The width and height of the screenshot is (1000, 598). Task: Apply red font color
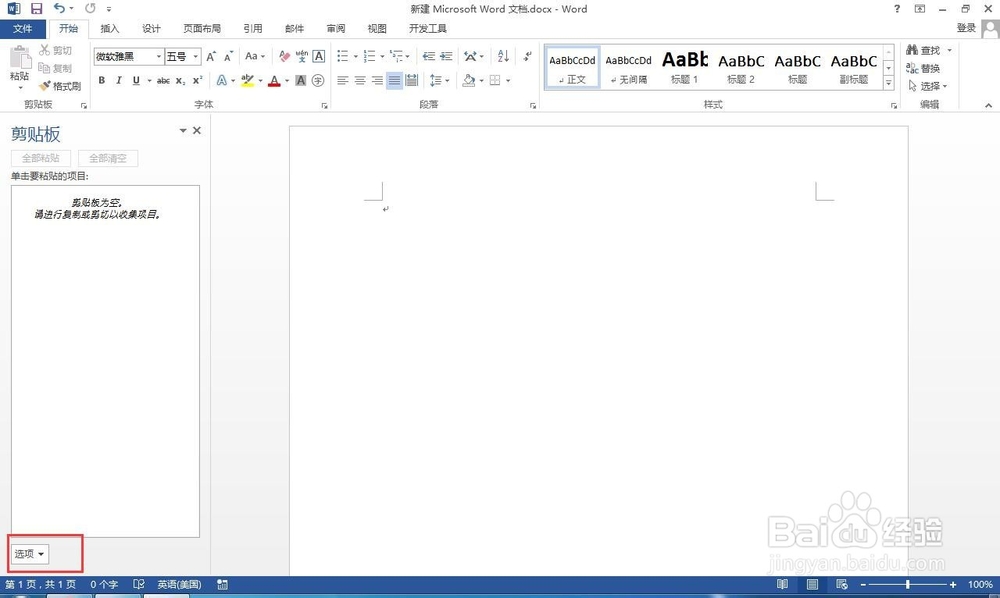click(x=274, y=80)
